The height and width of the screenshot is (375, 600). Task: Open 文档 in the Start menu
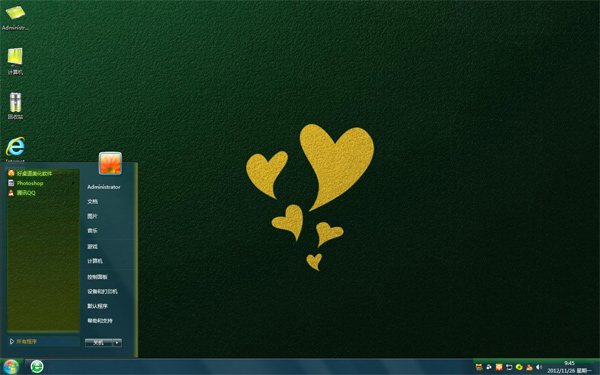tap(92, 201)
